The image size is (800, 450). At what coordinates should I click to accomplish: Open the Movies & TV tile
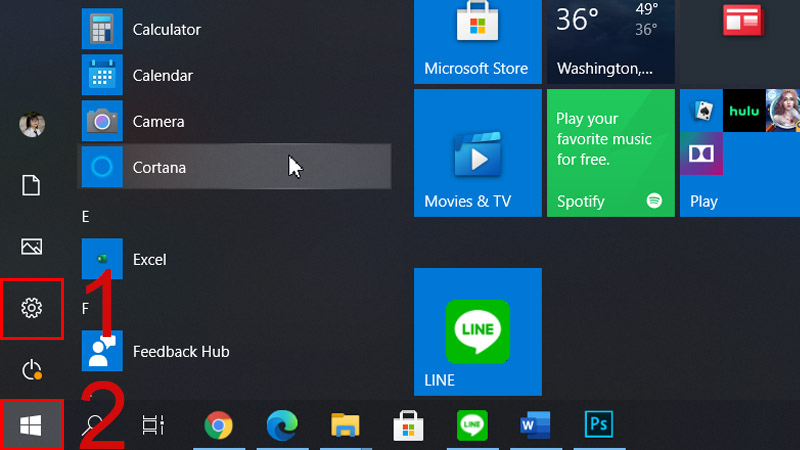(x=478, y=153)
